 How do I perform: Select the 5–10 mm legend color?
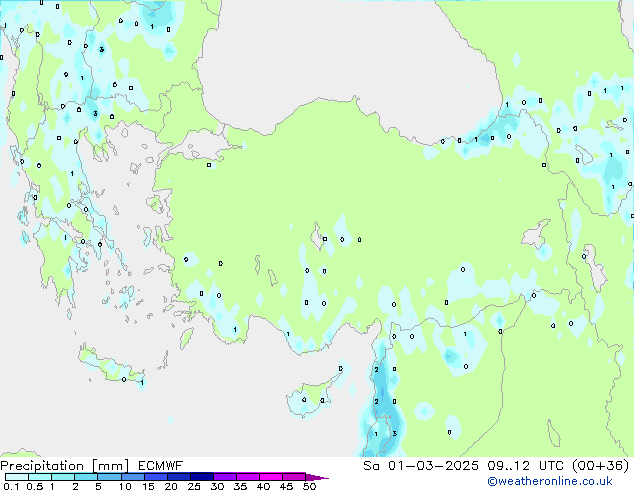pyautogui.click(x=110, y=477)
